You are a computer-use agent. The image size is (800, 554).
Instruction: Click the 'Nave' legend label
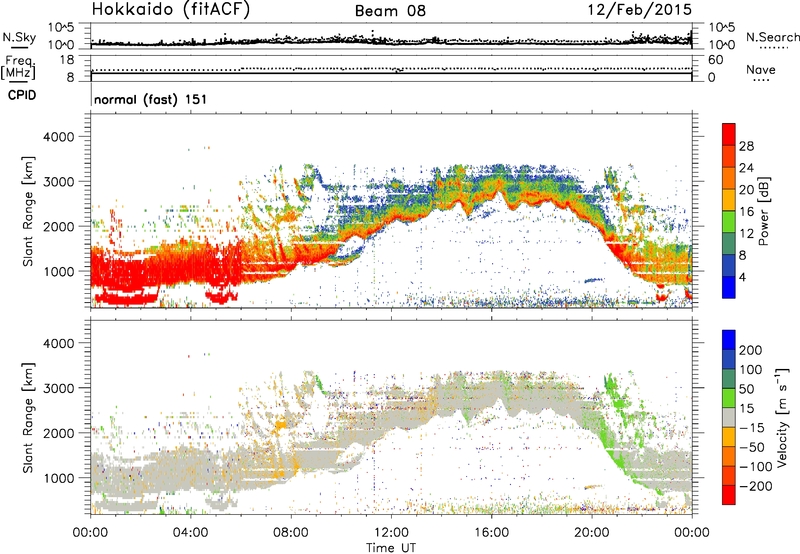click(x=760, y=69)
